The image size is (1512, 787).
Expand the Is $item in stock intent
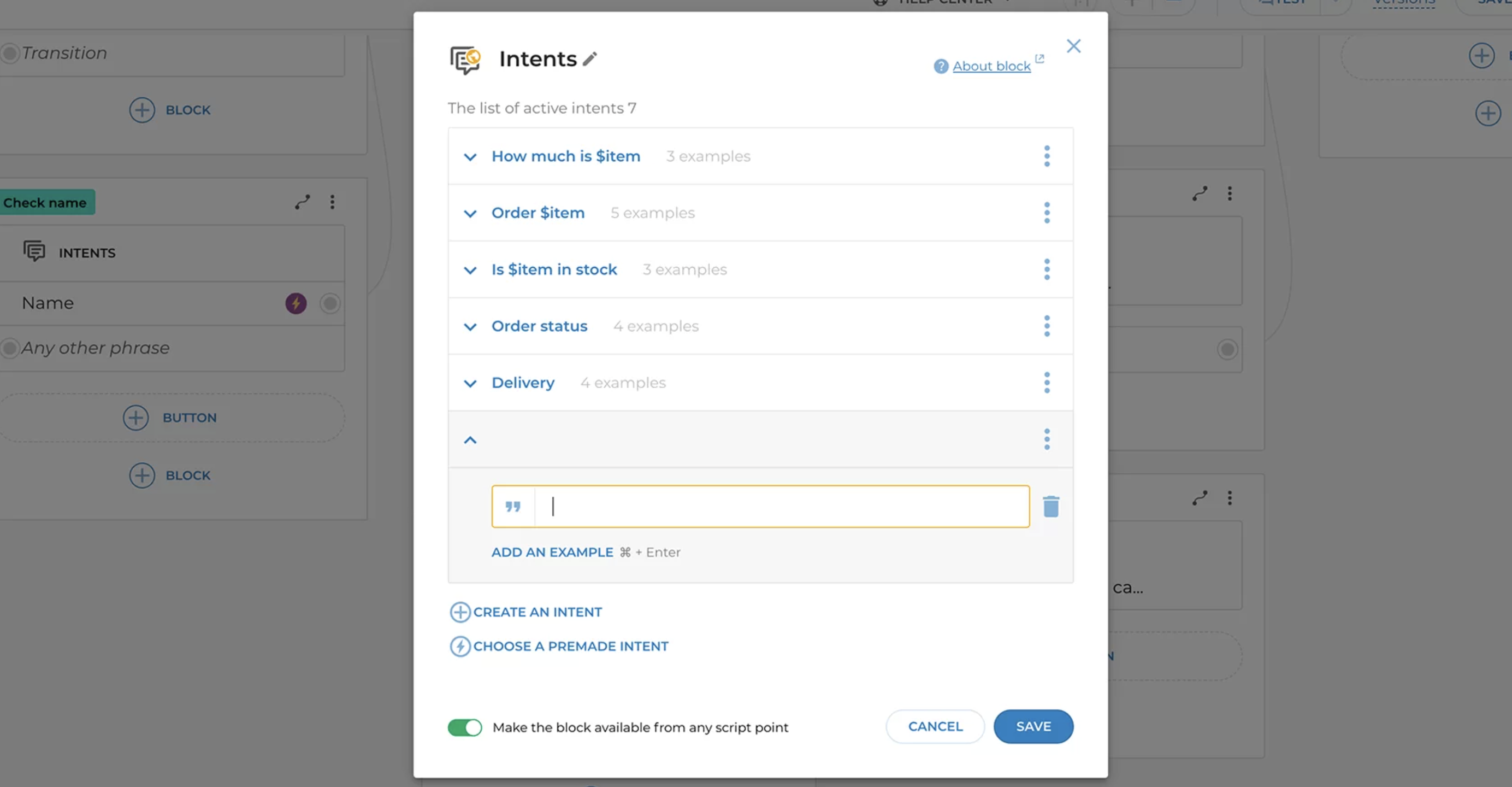pos(470,270)
